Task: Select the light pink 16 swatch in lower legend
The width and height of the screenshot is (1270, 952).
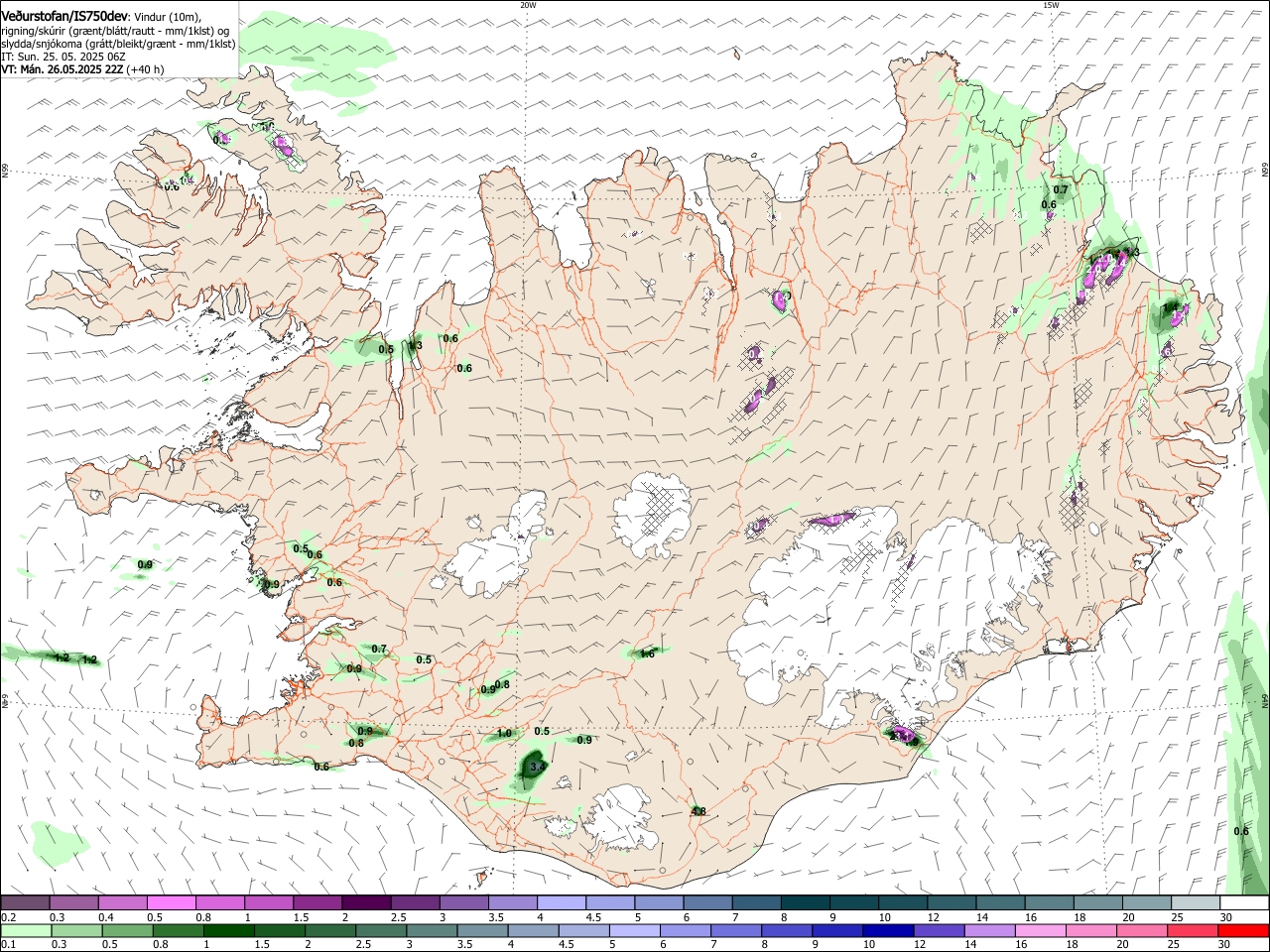Action: click(1041, 930)
